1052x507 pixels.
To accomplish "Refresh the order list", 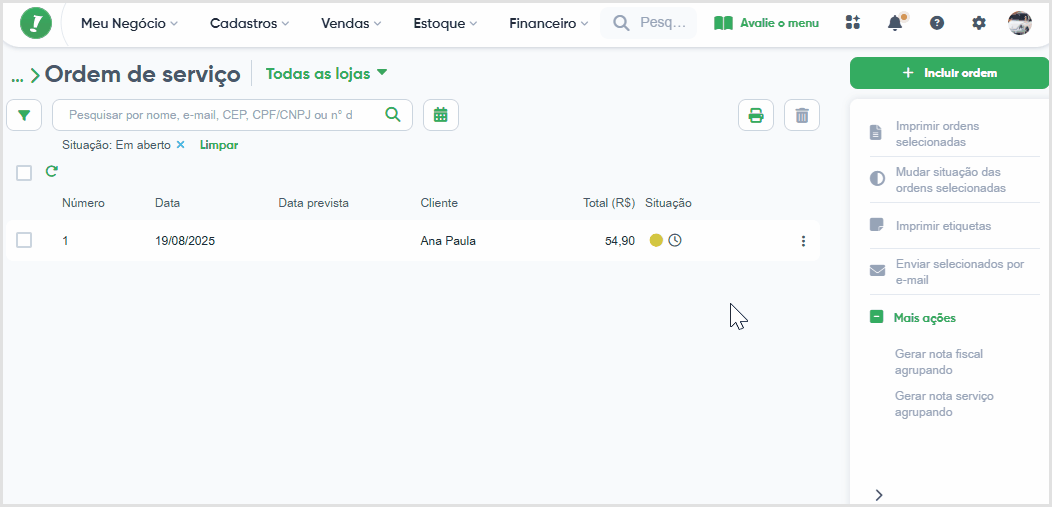I will (x=52, y=172).
